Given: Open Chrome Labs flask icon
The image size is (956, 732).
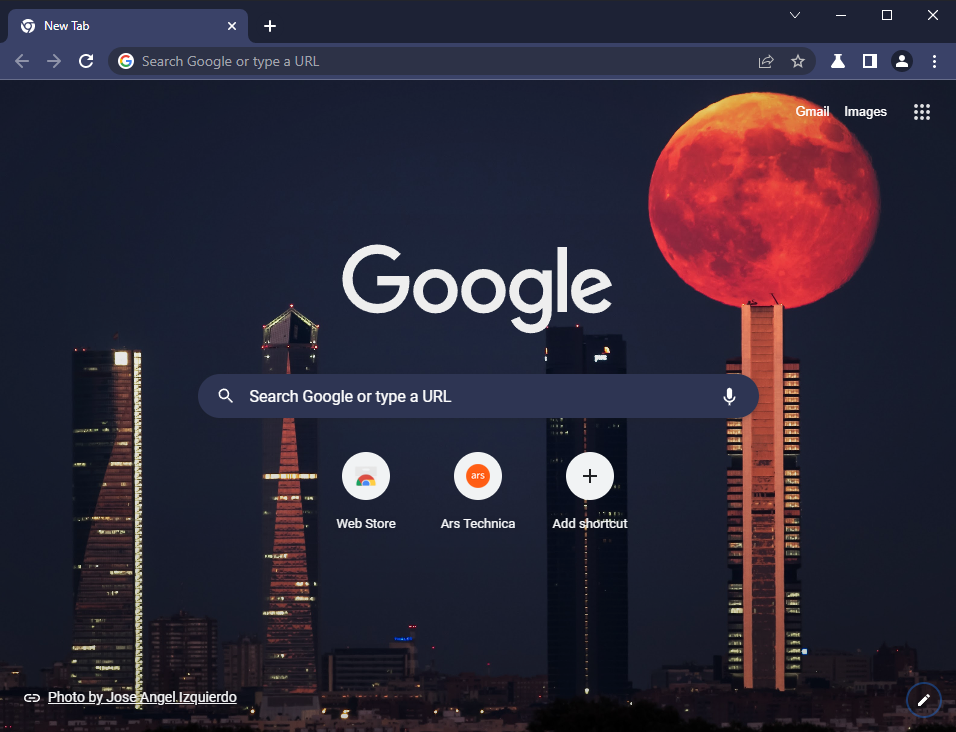Looking at the screenshot, I should pos(838,61).
